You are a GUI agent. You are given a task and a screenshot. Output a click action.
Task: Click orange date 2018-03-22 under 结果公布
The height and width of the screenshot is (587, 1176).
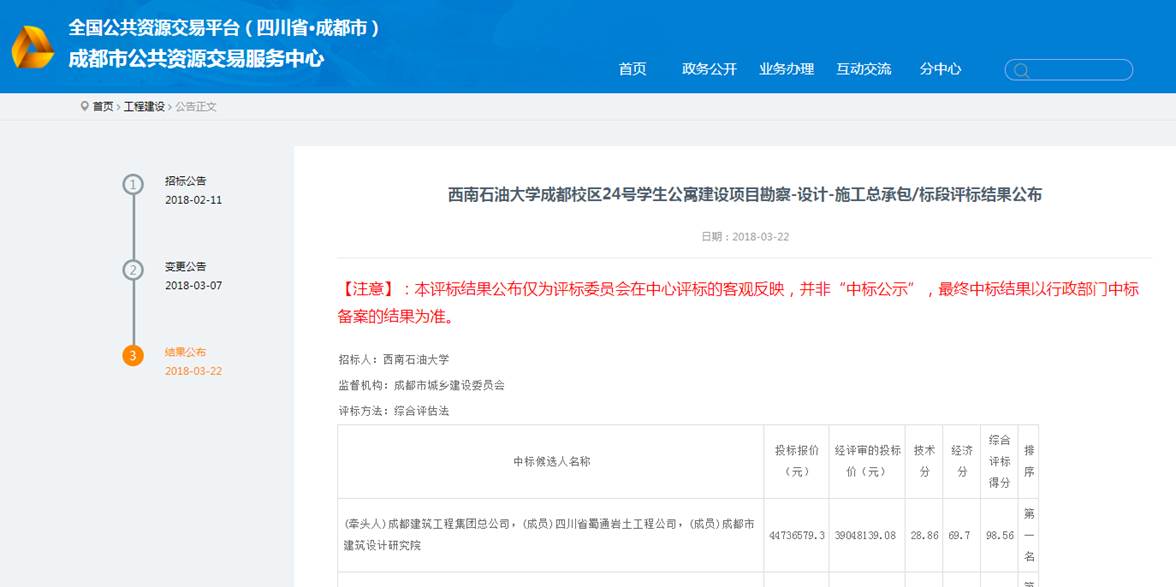[x=194, y=371]
